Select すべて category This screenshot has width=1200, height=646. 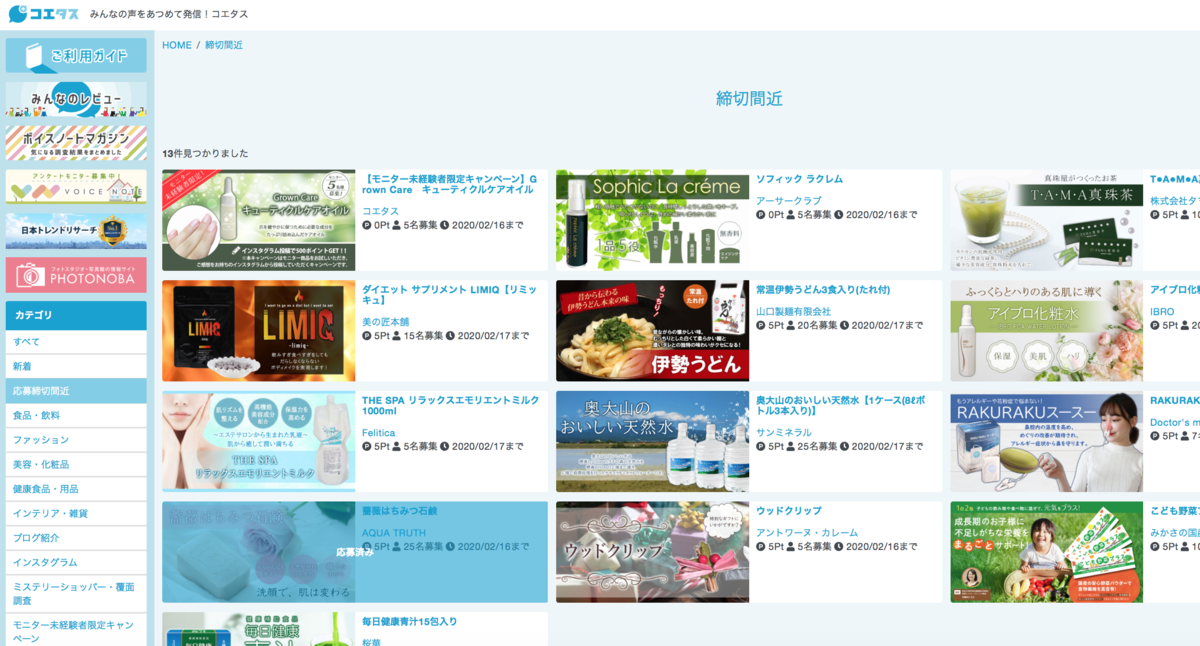(76, 342)
